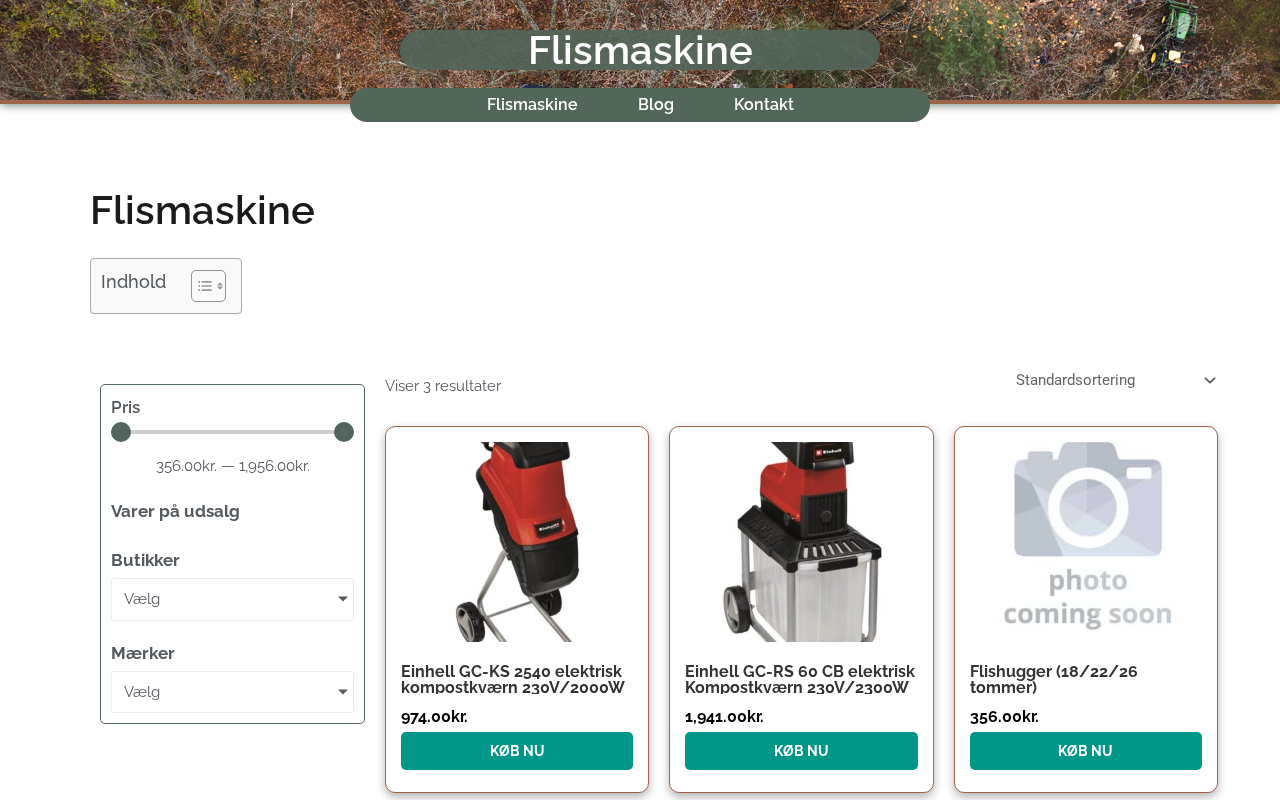Viewport: 1280px width, 800px height.
Task: Click the Varer på udsalg filter
Action: click(175, 512)
